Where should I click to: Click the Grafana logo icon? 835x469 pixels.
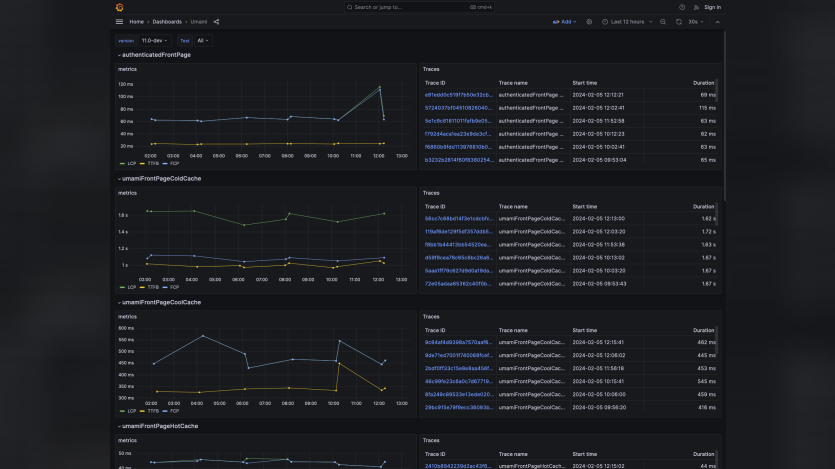click(119, 7)
